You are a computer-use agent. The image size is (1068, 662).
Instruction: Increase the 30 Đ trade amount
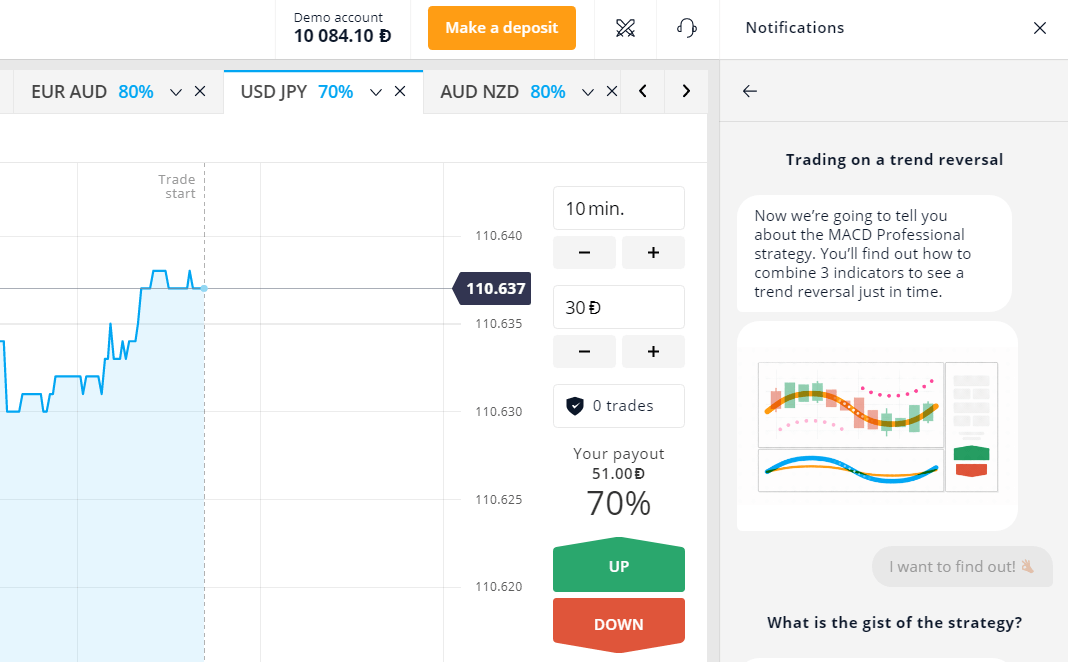[653, 351]
